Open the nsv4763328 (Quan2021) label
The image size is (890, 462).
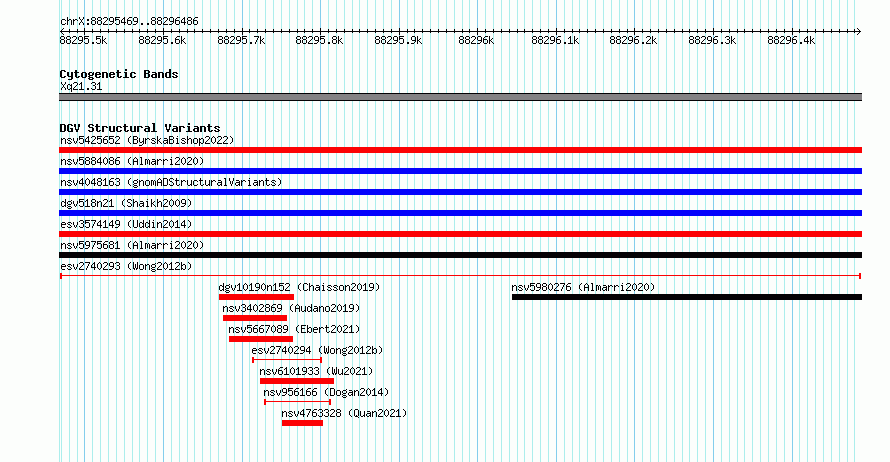tap(344, 413)
